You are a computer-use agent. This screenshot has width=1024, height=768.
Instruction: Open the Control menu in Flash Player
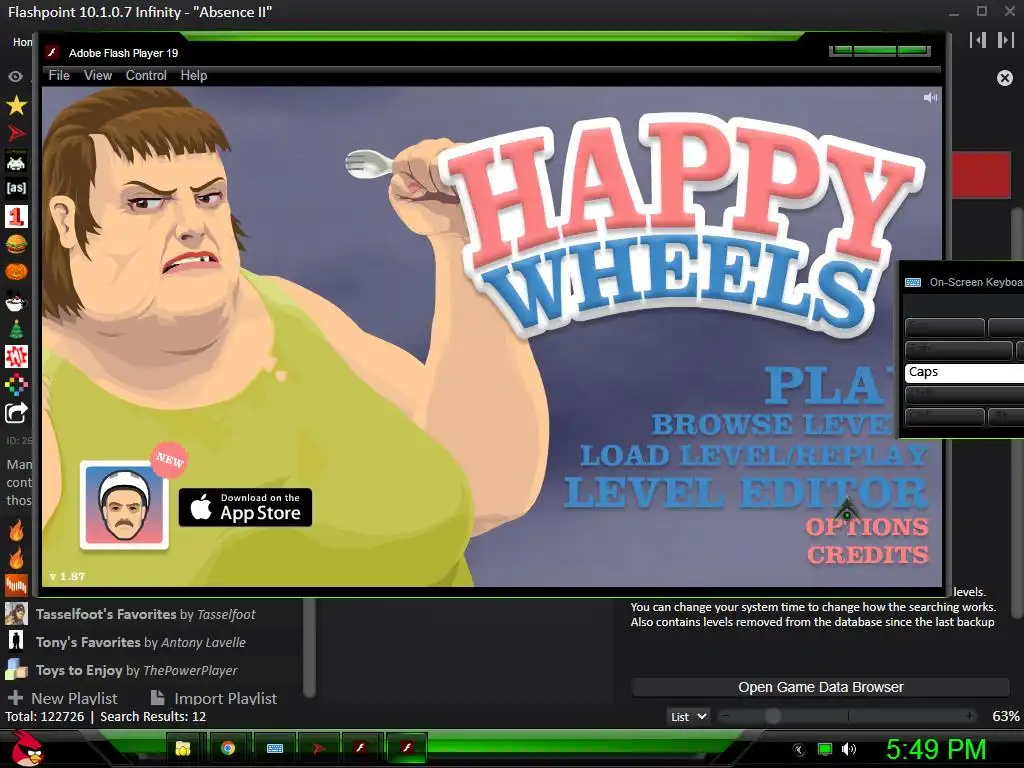click(146, 76)
